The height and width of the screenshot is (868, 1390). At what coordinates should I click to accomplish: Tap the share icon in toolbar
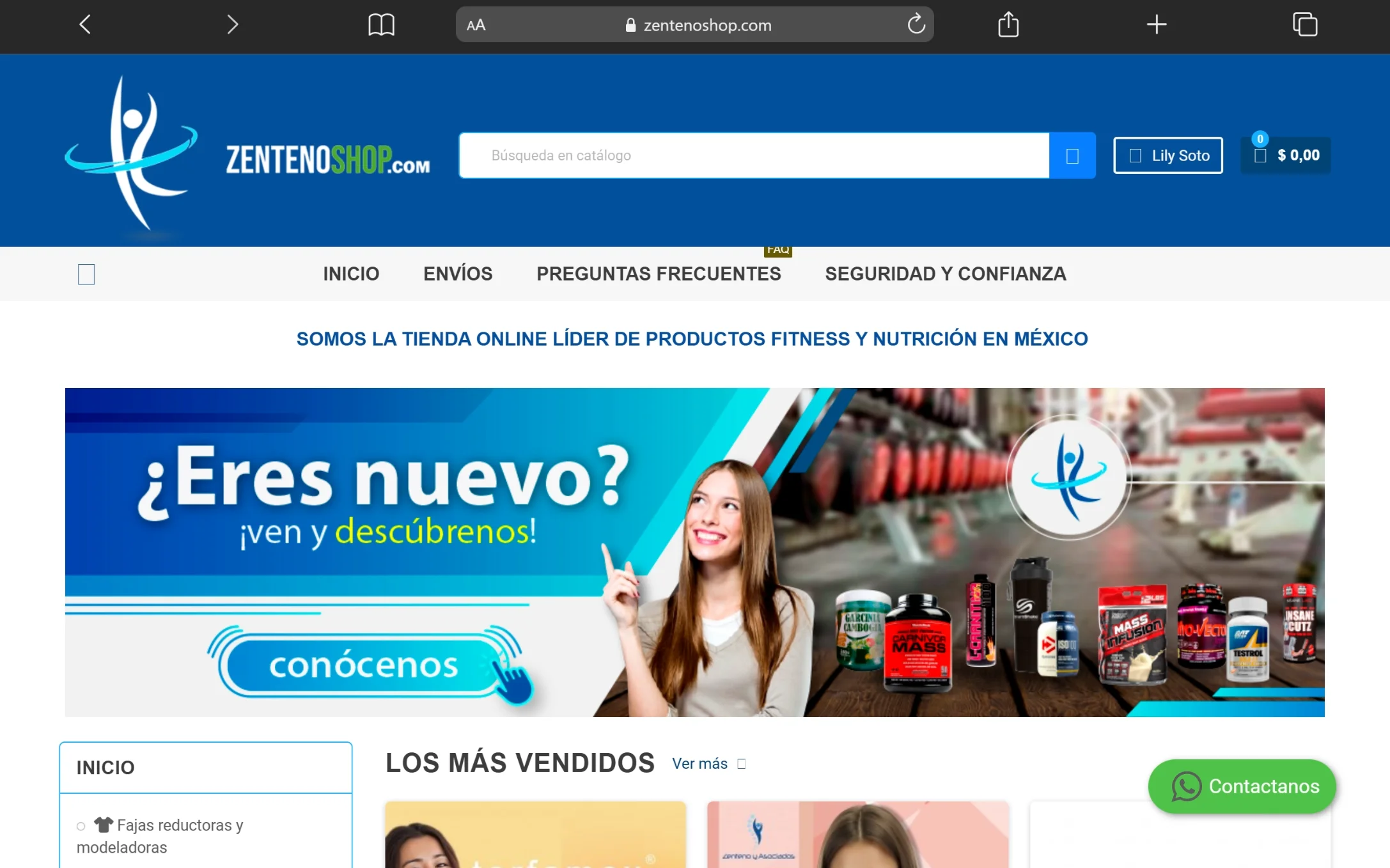(1008, 25)
